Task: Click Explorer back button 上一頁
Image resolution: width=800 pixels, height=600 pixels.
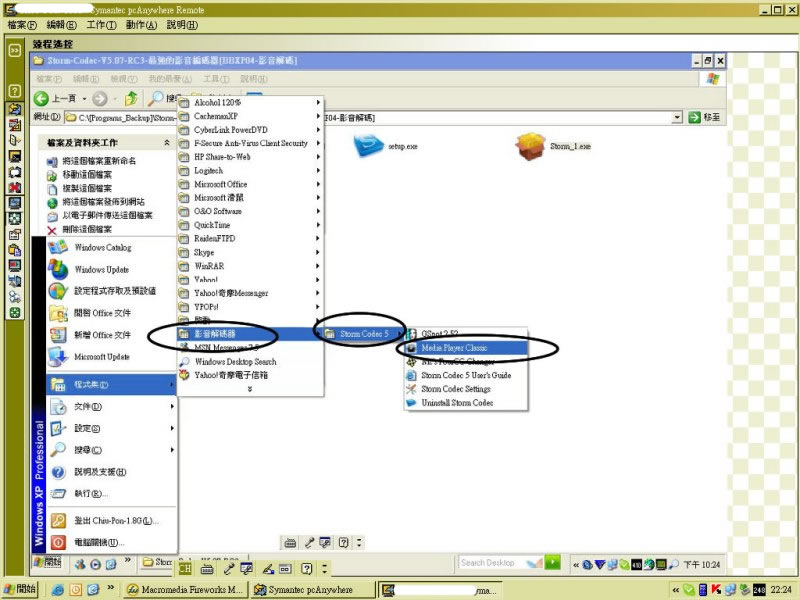Action: click(55, 98)
